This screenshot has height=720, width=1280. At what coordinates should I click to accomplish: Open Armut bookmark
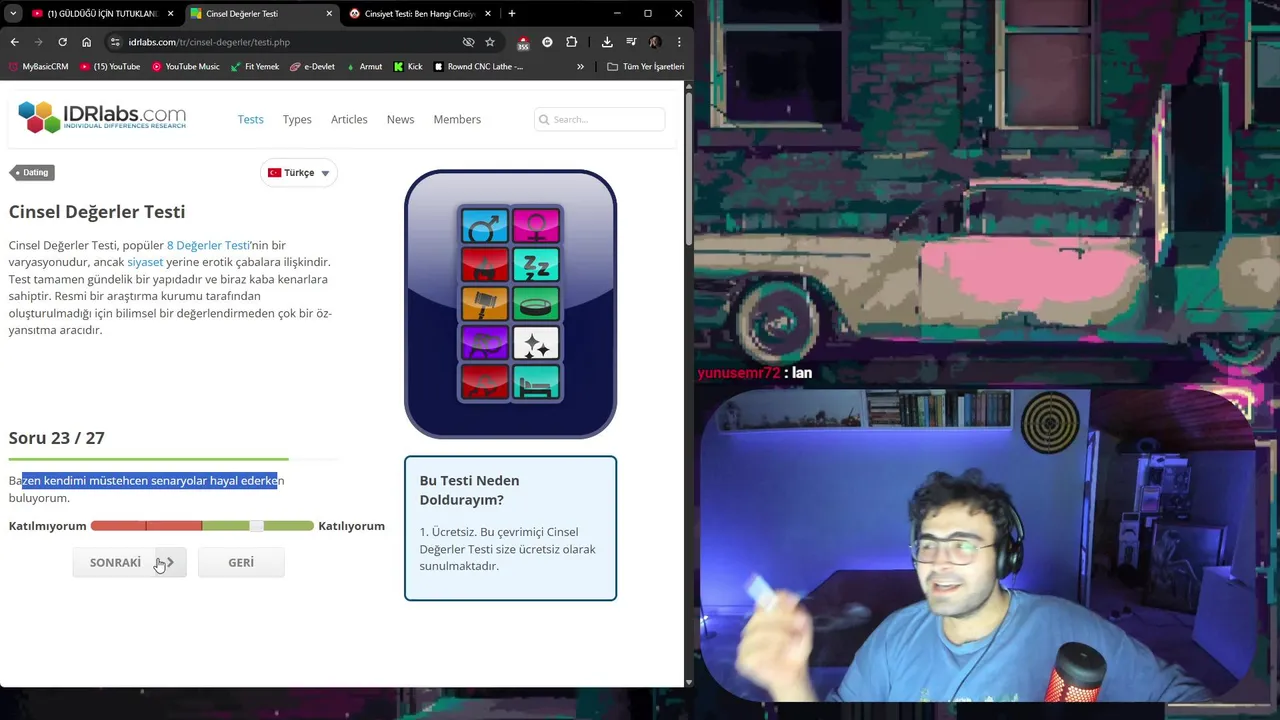pyautogui.click(x=364, y=67)
